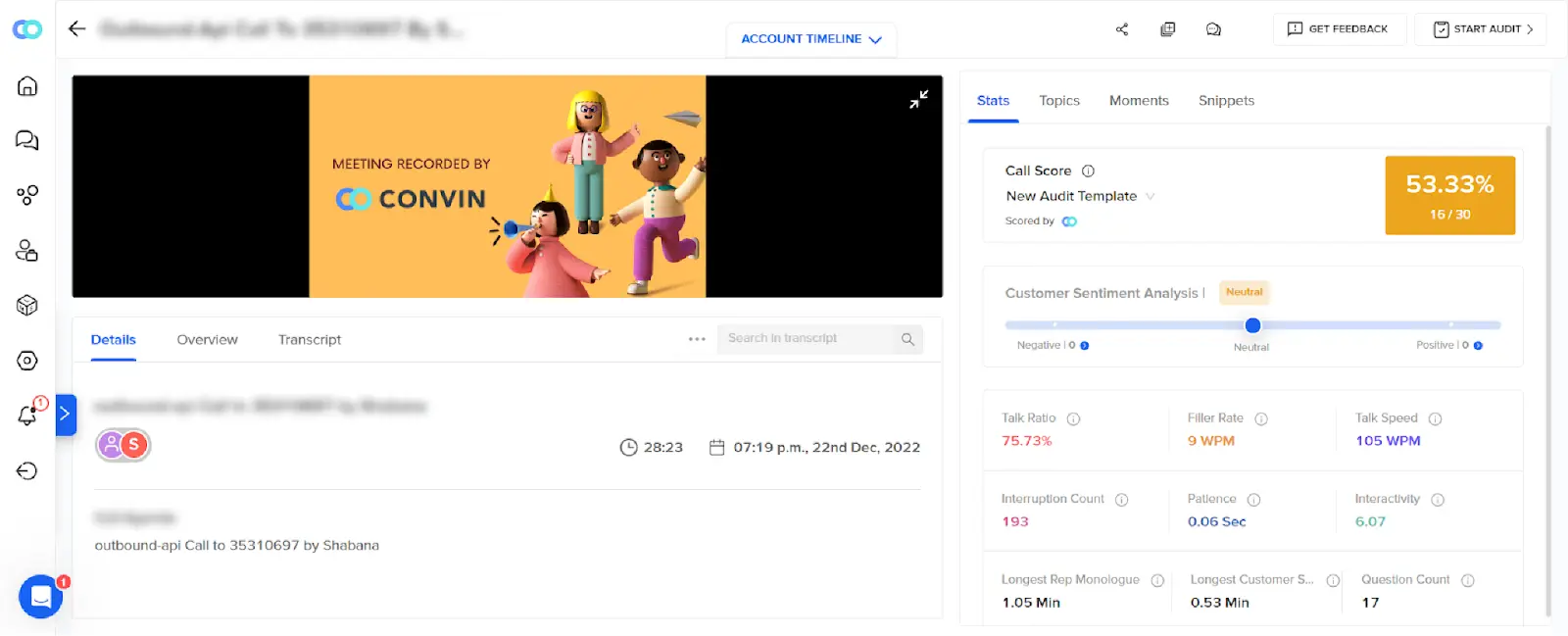Click the Patience info icon
This screenshot has width=1568, height=636.
pyautogui.click(x=1253, y=500)
